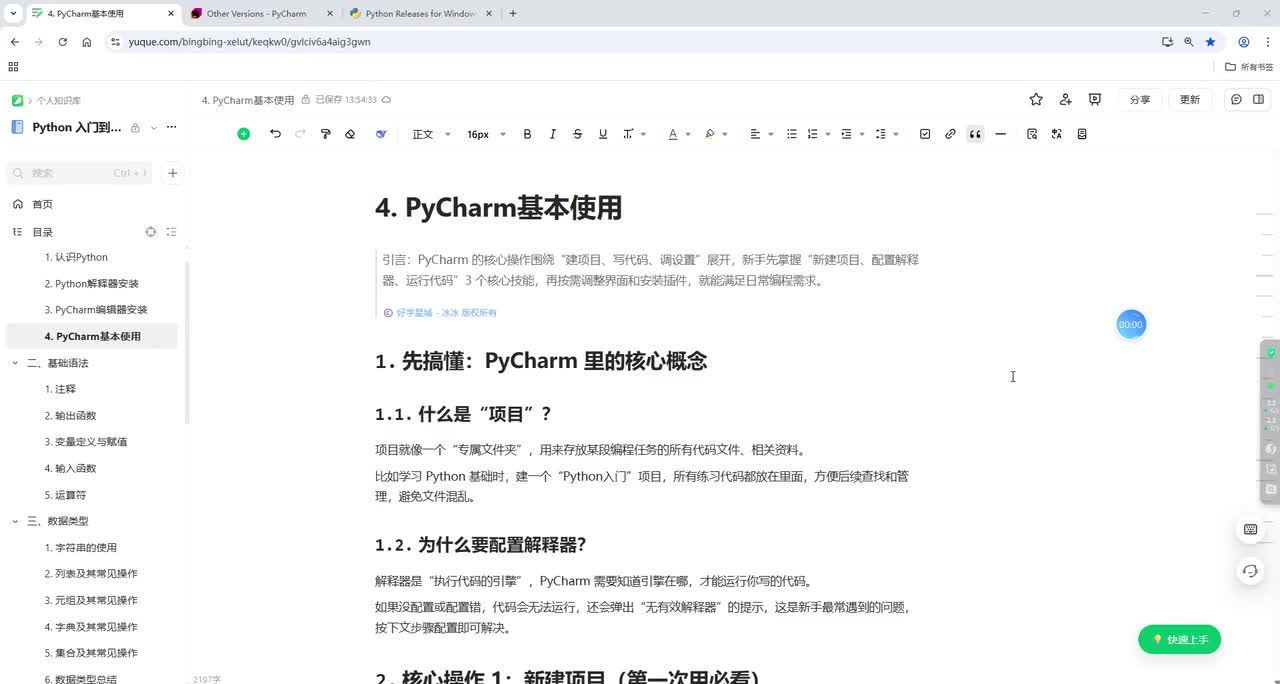Toggle the blockquote format

click(x=975, y=134)
